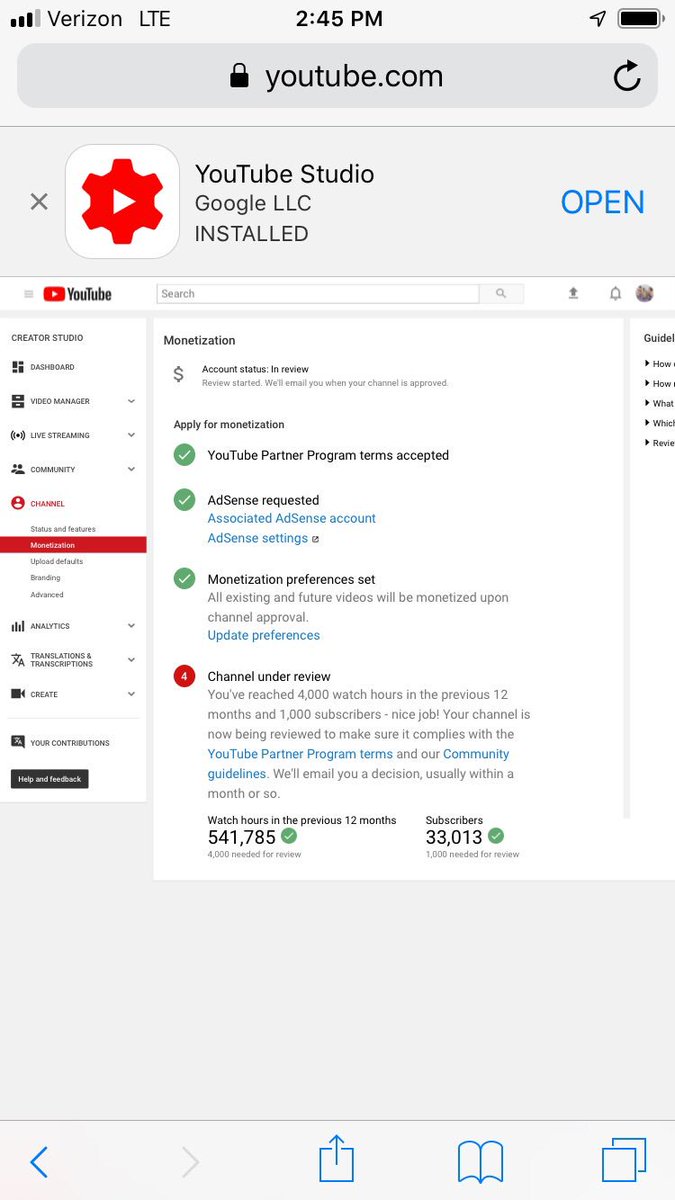Click the Help and feedback button
The image size is (675, 1200).
click(50, 779)
